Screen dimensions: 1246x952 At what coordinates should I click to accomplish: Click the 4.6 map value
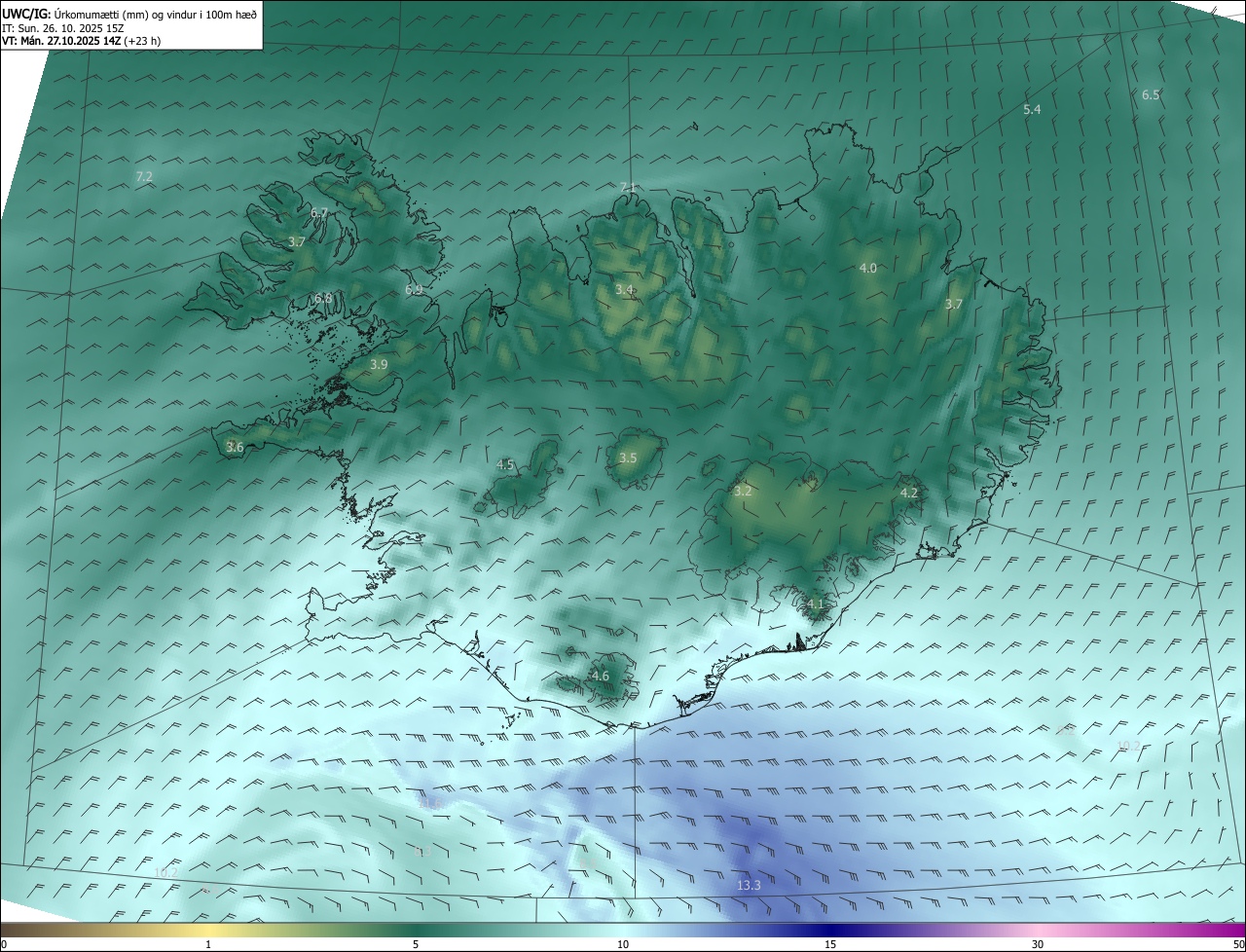[601, 676]
